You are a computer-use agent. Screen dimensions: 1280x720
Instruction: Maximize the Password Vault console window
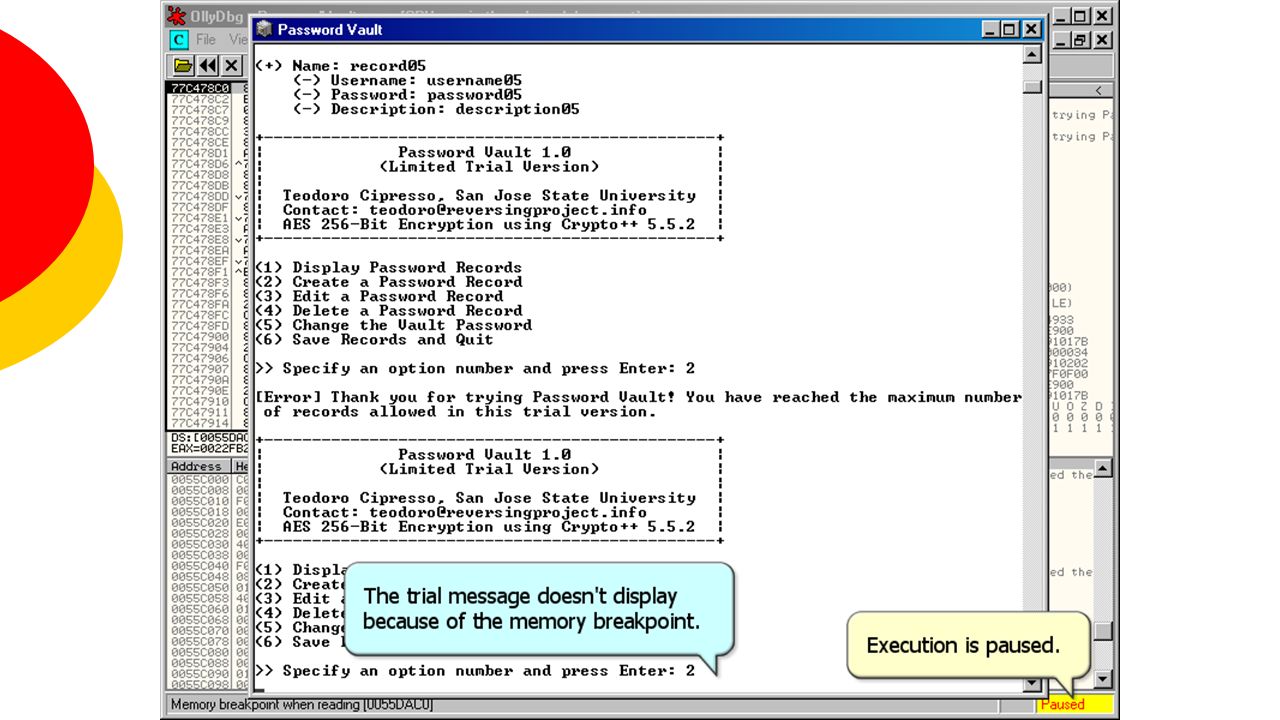pos(1009,29)
